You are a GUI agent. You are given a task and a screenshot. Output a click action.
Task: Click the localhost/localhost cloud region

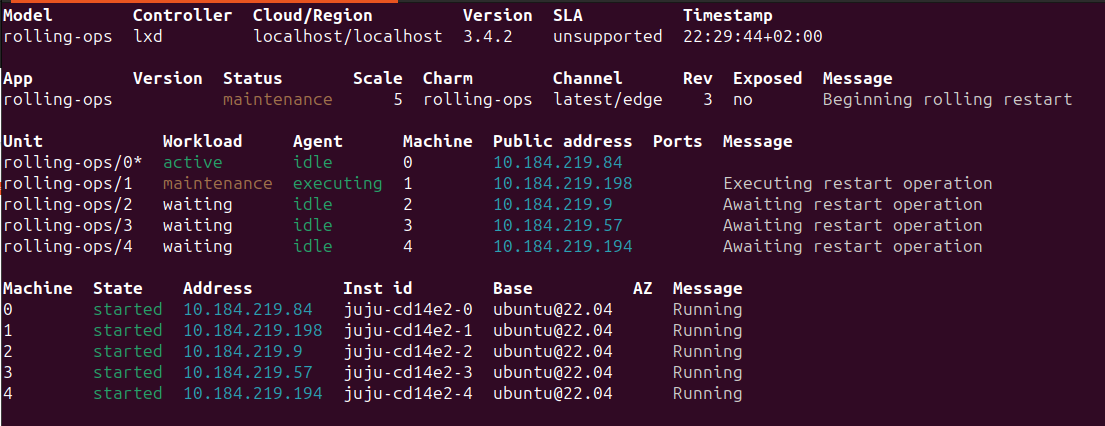(x=347, y=37)
